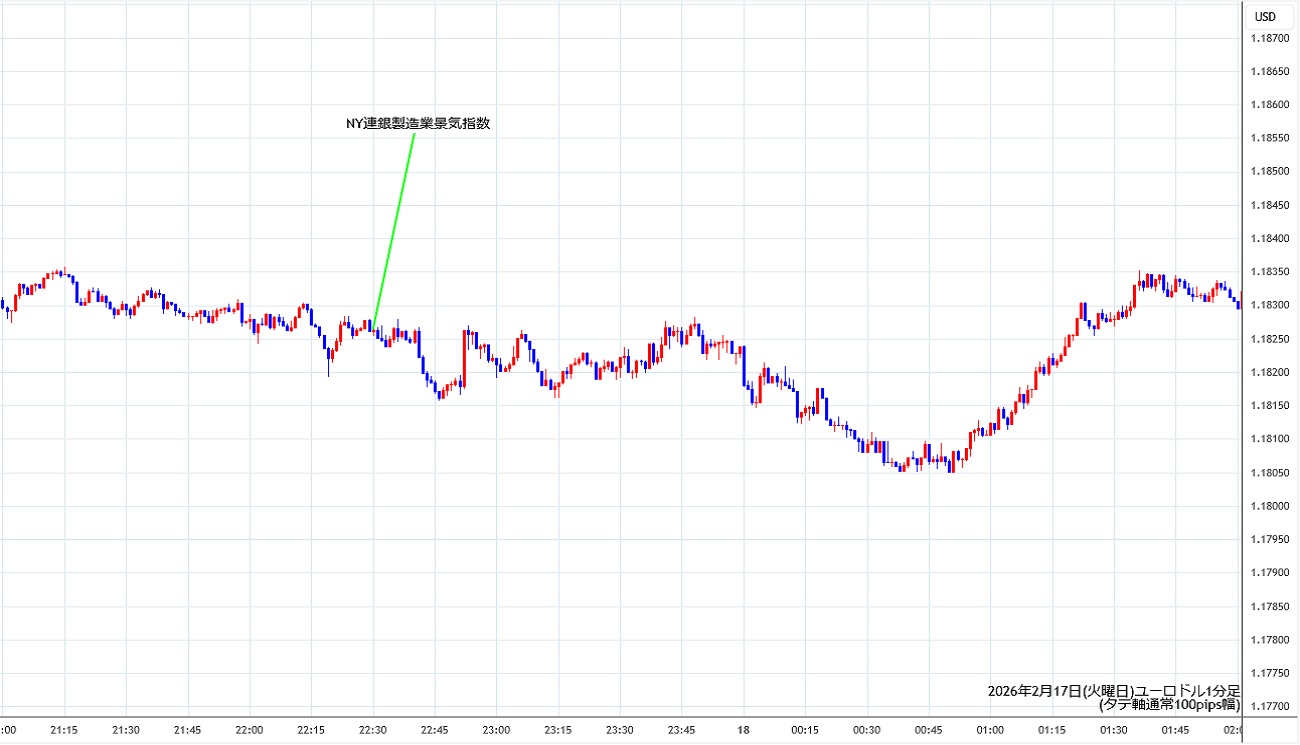Click the 22:30 time axis label

pyautogui.click(x=373, y=729)
